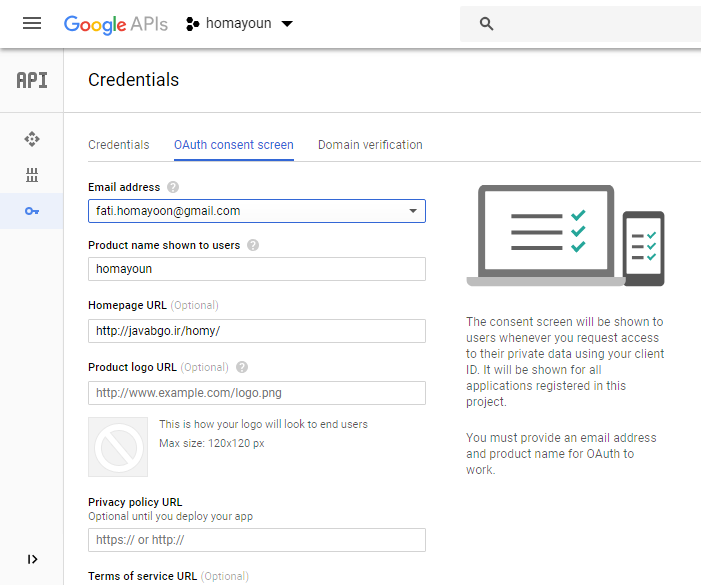
Task: Switch to the Credentials tab
Action: pyautogui.click(x=119, y=145)
